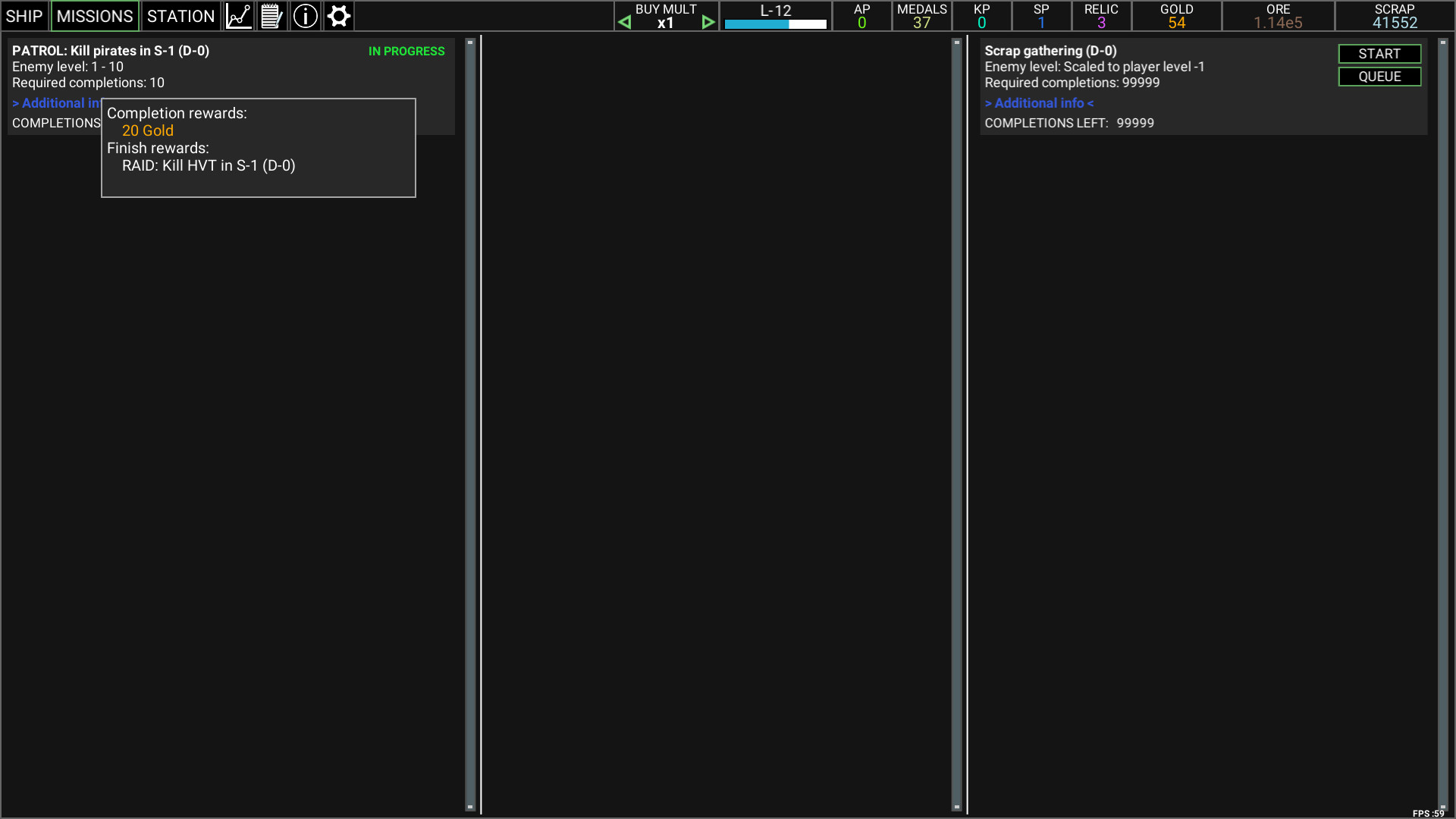Open the settings gear icon
The height and width of the screenshot is (819, 1456).
(338, 16)
